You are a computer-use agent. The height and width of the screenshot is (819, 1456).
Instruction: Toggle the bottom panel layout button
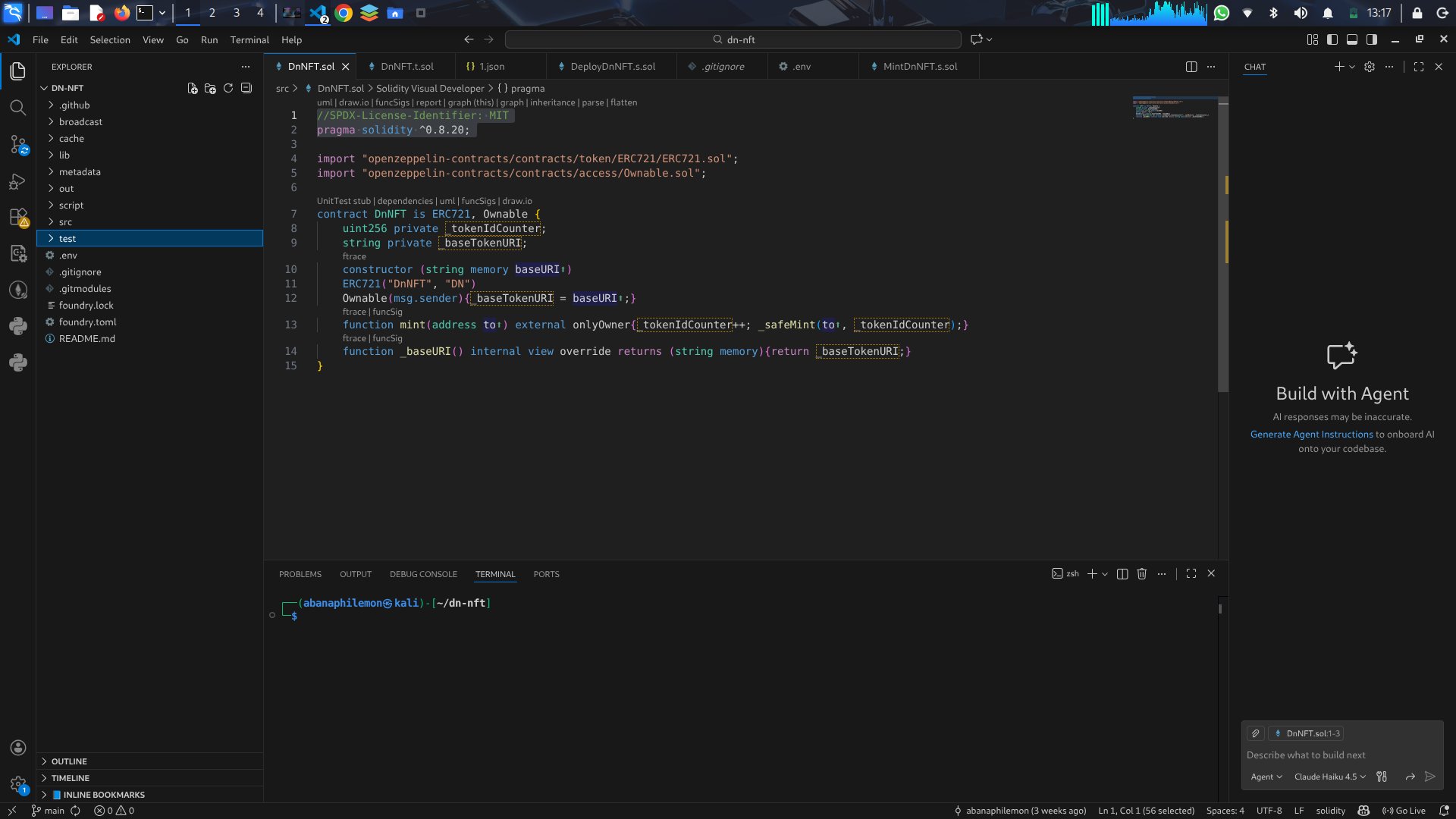click(1352, 39)
